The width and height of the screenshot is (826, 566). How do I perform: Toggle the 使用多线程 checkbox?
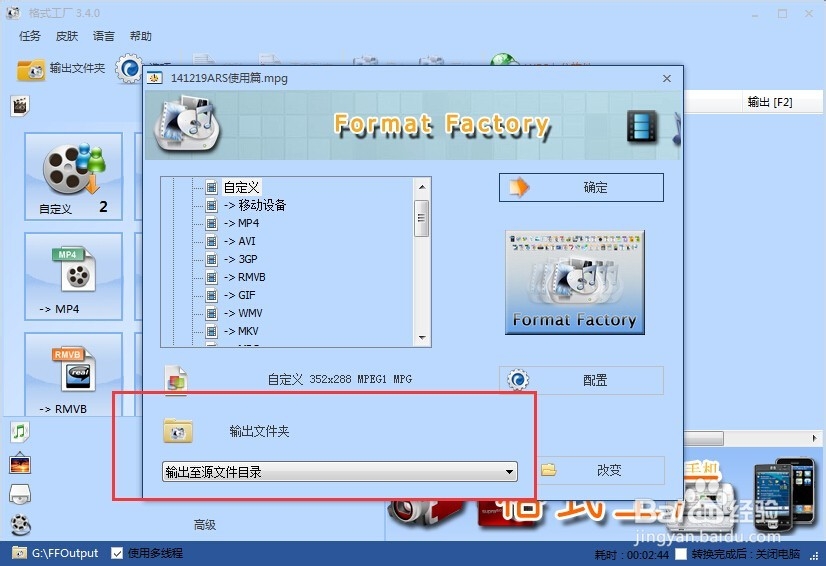pos(117,553)
